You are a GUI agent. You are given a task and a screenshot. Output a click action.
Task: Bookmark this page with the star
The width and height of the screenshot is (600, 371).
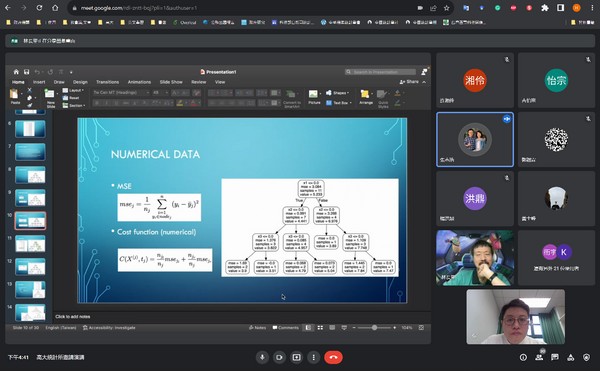coord(447,8)
